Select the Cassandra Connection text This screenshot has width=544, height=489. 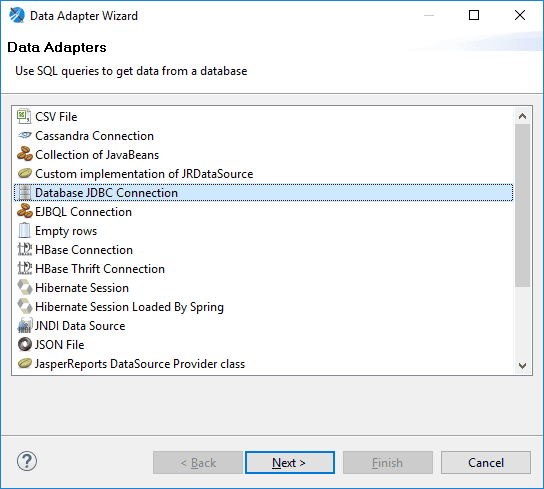(x=94, y=136)
